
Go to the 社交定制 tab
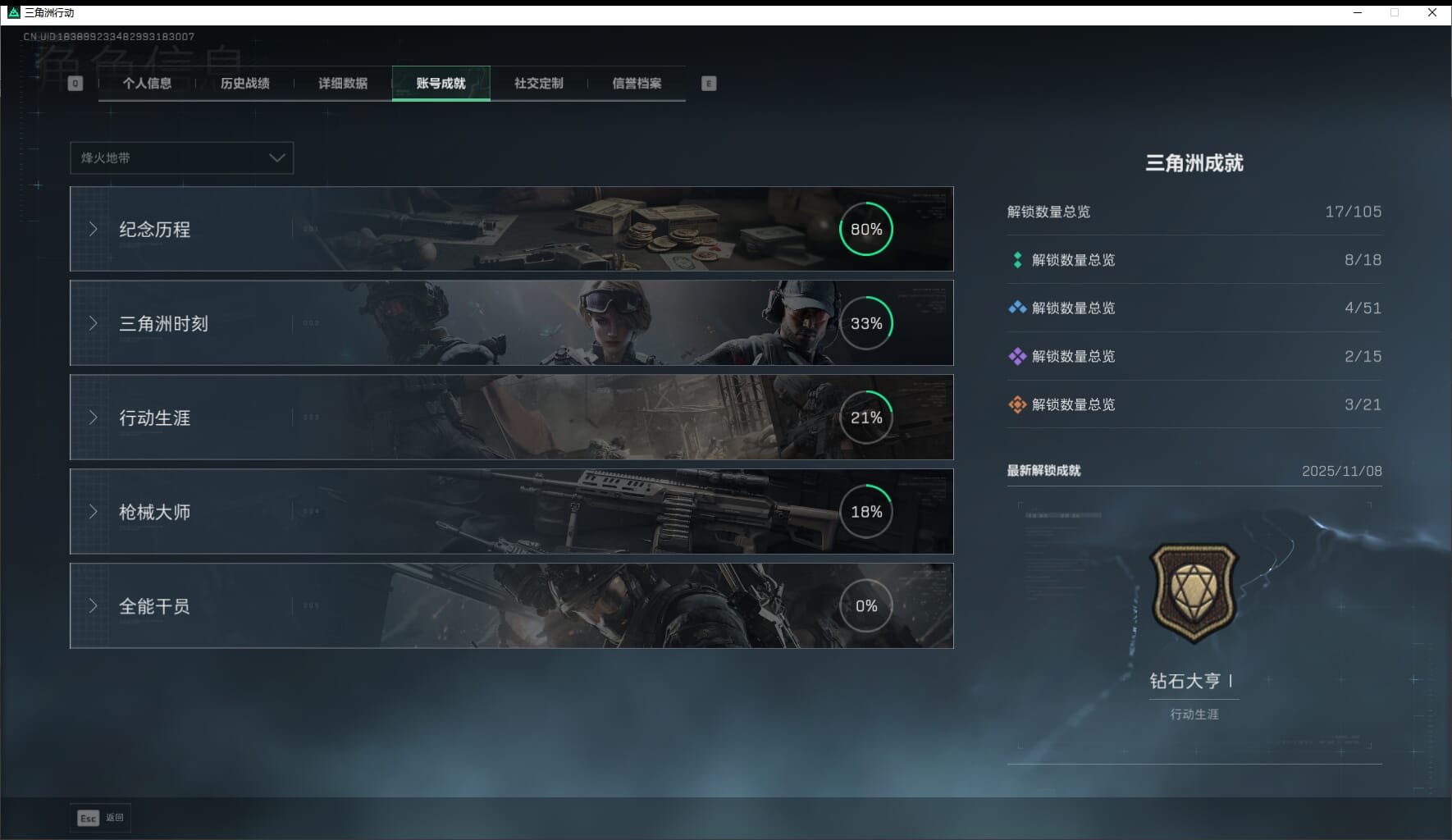point(539,83)
